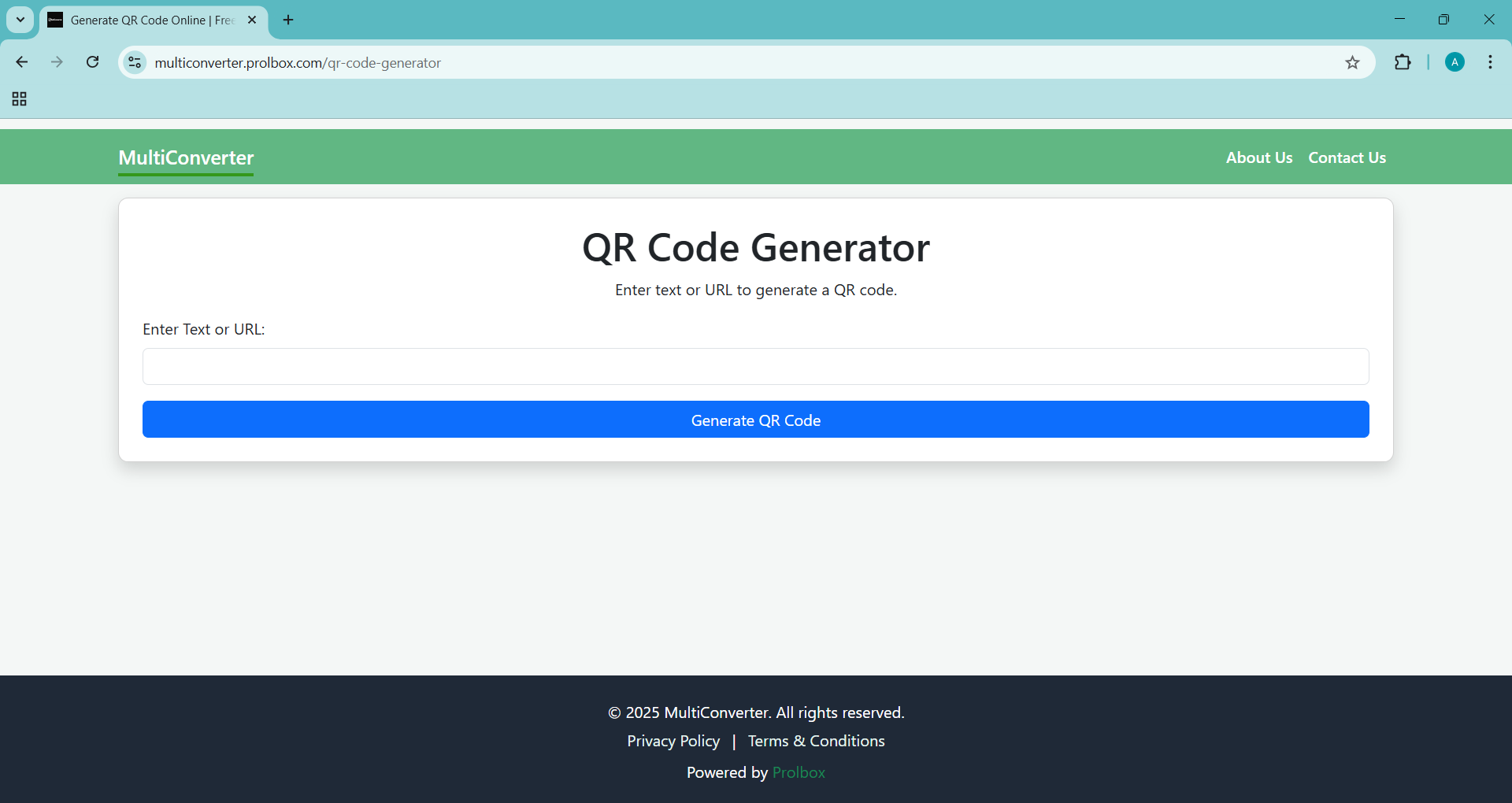Expand the tab search dropdown arrow
This screenshot has height=803, width=1512.
pyautogui.click(x=20, y=20)
